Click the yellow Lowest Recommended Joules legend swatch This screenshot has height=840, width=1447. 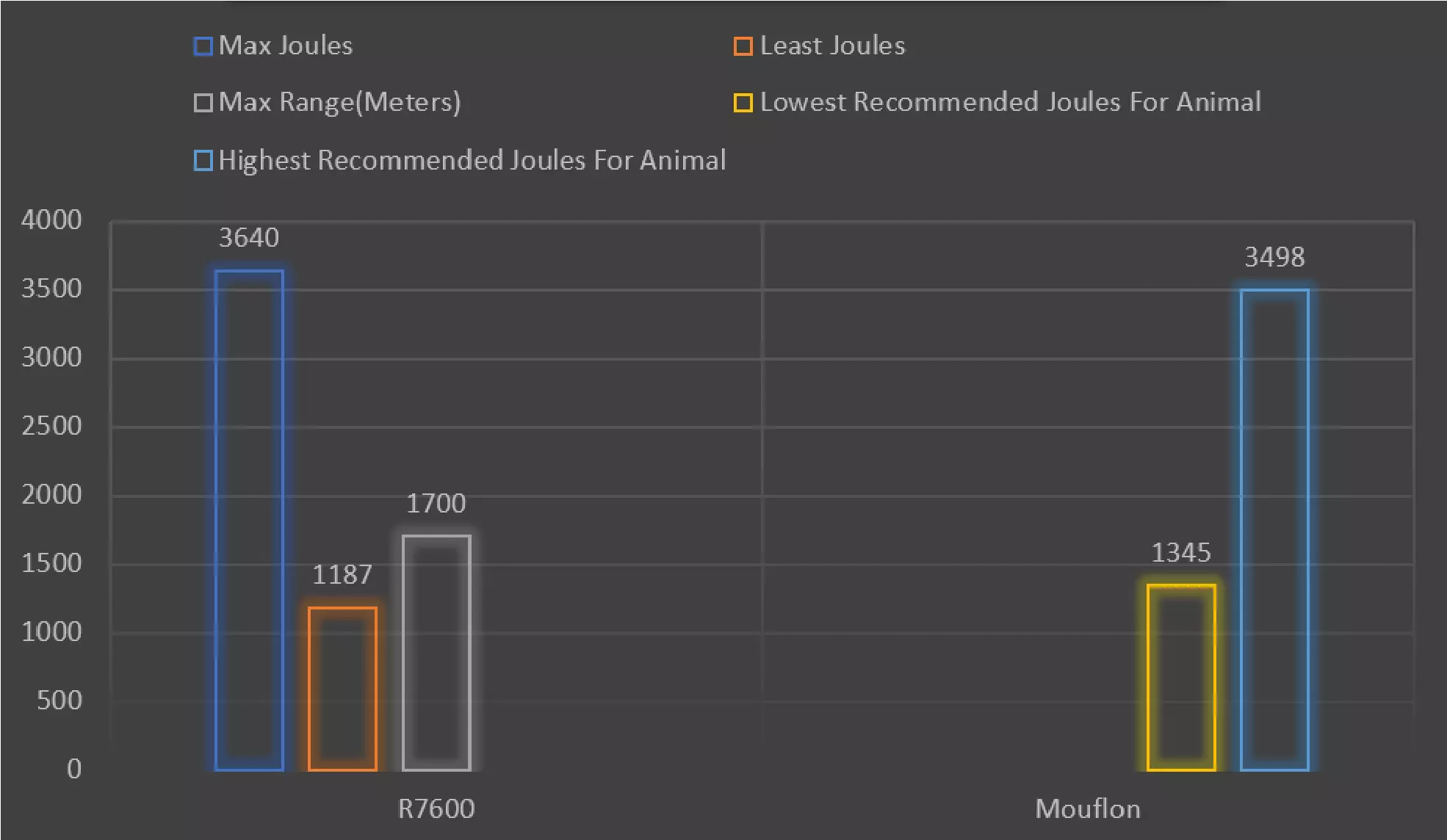tap(743, 103)
